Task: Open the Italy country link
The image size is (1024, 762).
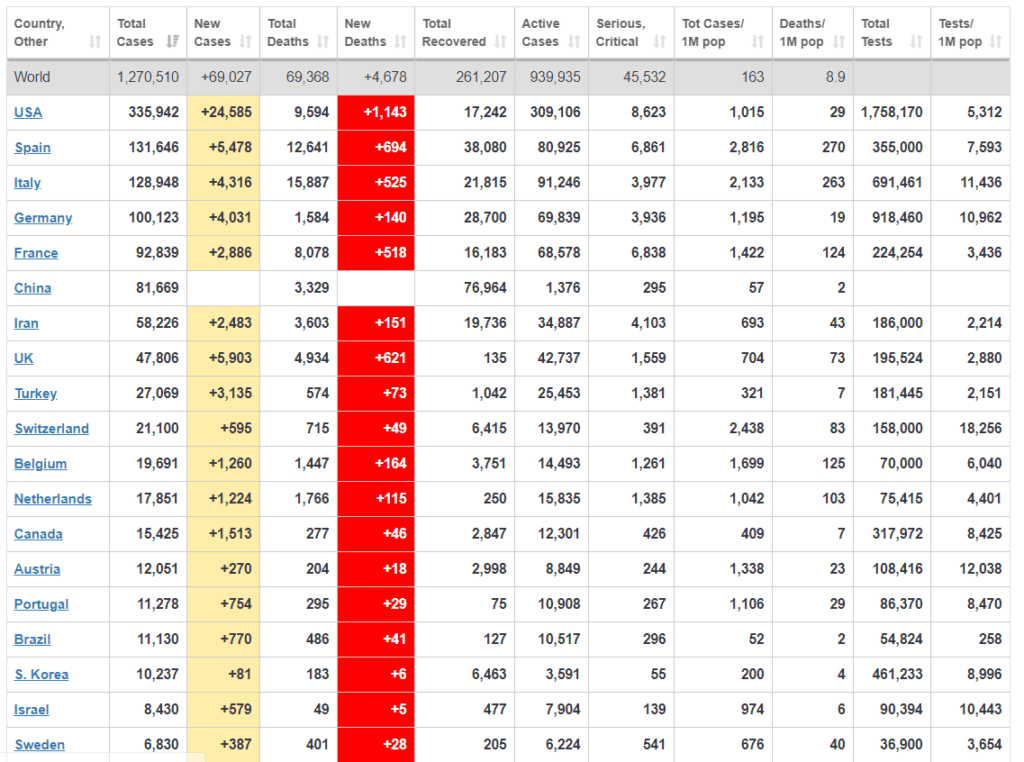Action: click(27, 183)
